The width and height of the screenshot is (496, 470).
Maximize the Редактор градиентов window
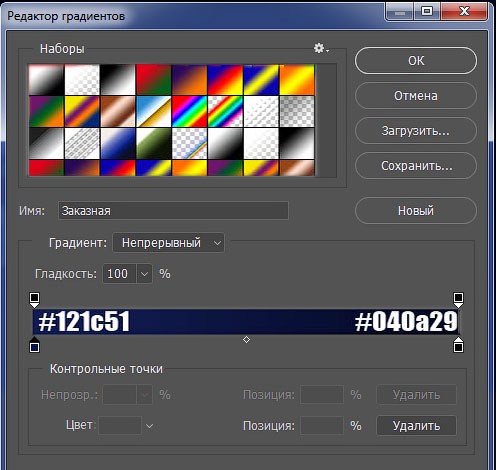tap(427, 12)
